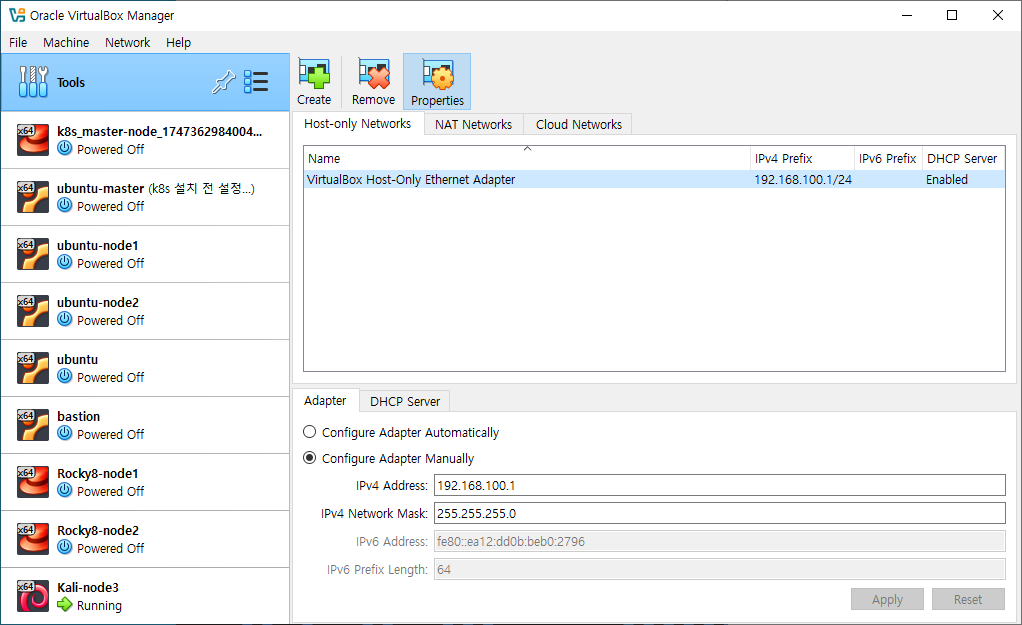Open the File menu
Image resolution: width=1022 pixels, height=625 pixels.
tap(18, 42)
